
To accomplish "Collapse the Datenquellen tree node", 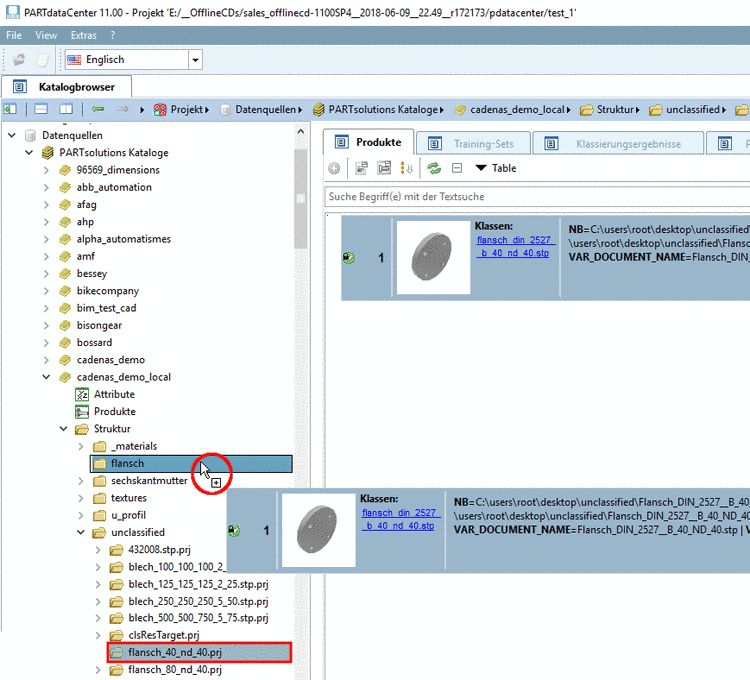I will 12,135.
